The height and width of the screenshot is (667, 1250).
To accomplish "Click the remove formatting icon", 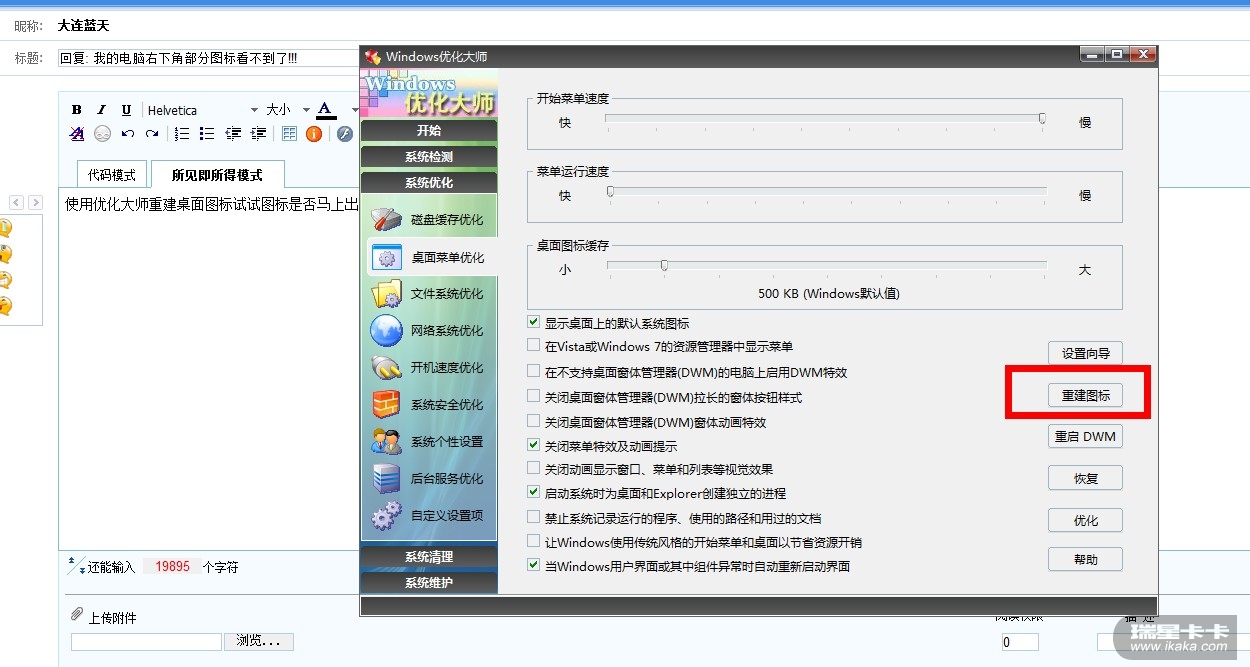I will pos(77,133).
